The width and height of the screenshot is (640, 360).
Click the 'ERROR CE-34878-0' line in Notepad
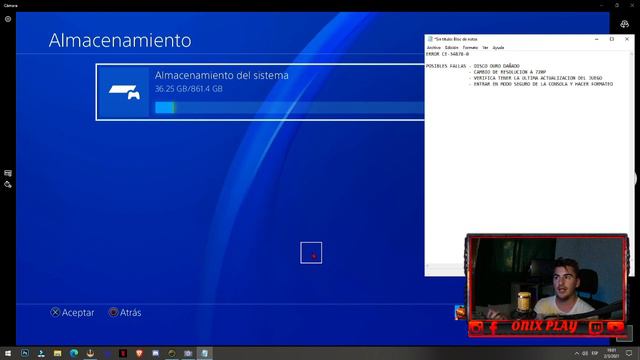click(447, 54)
